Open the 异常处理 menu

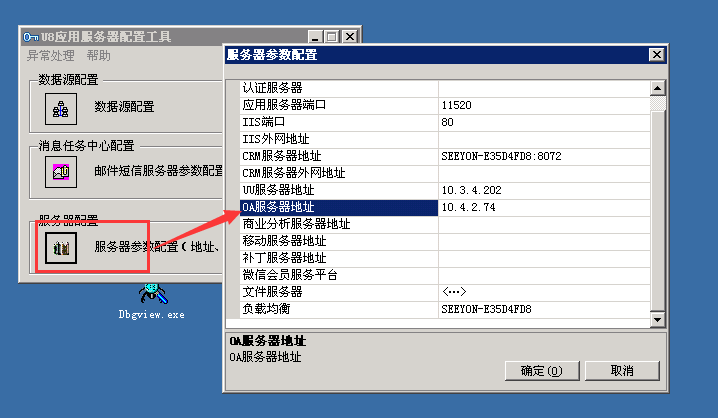[x=50, y=56]
